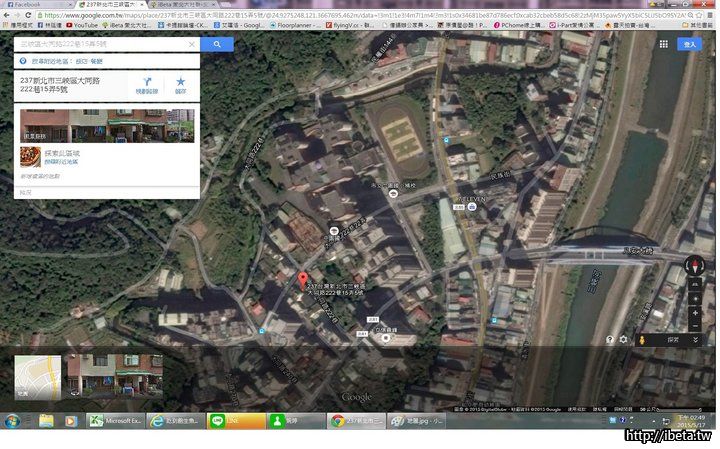Click the my-location button on the map controls

(695, 299)
